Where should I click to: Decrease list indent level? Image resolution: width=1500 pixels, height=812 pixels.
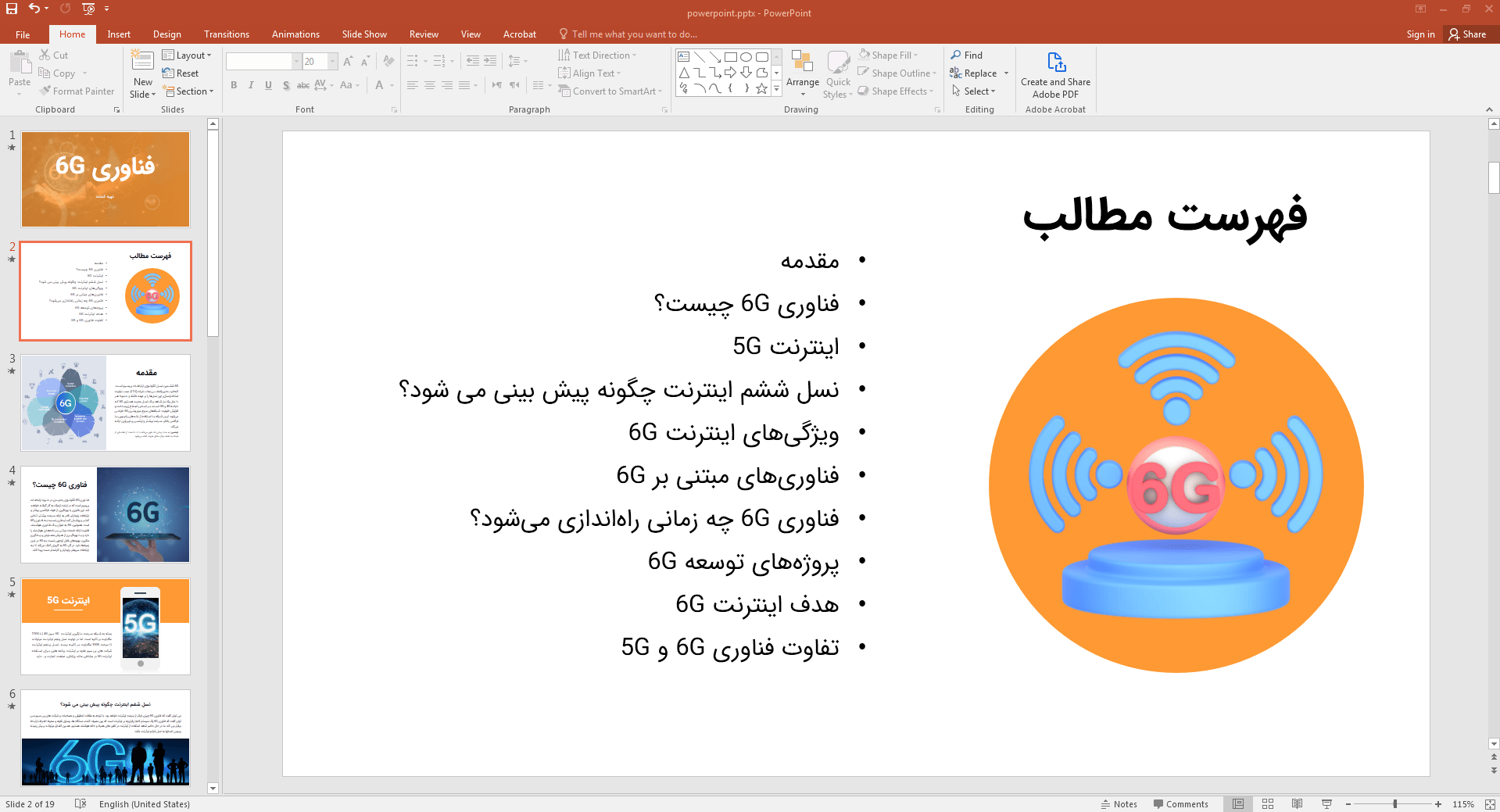[x=473, y=61]
